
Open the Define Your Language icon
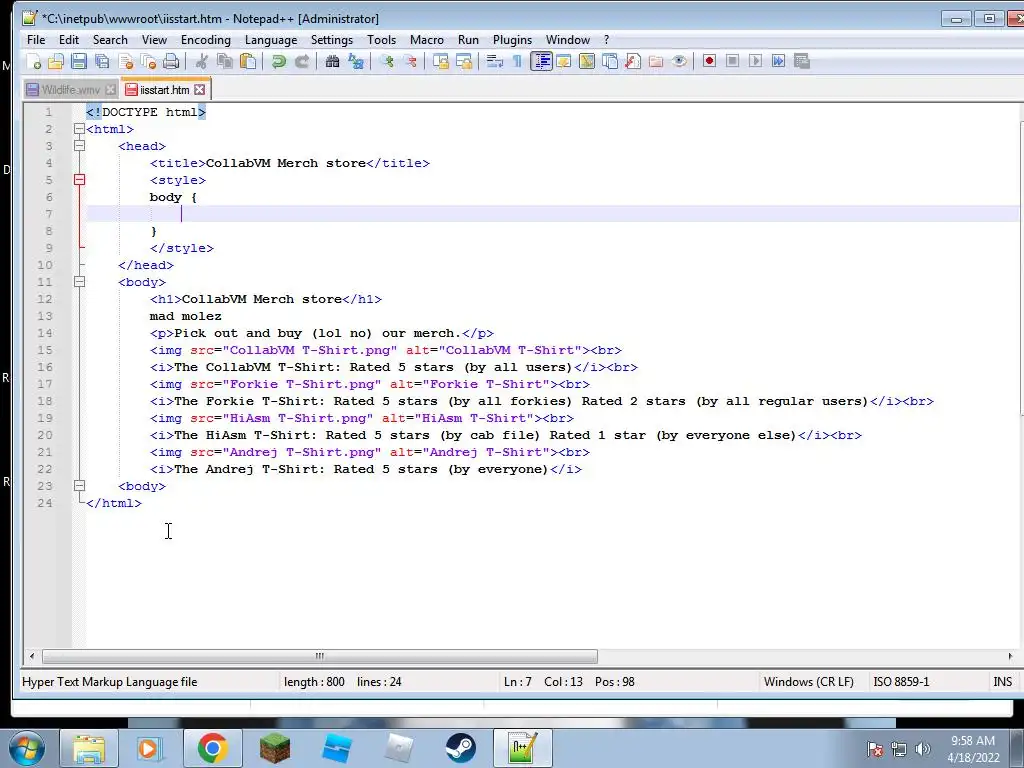(564, 61)
